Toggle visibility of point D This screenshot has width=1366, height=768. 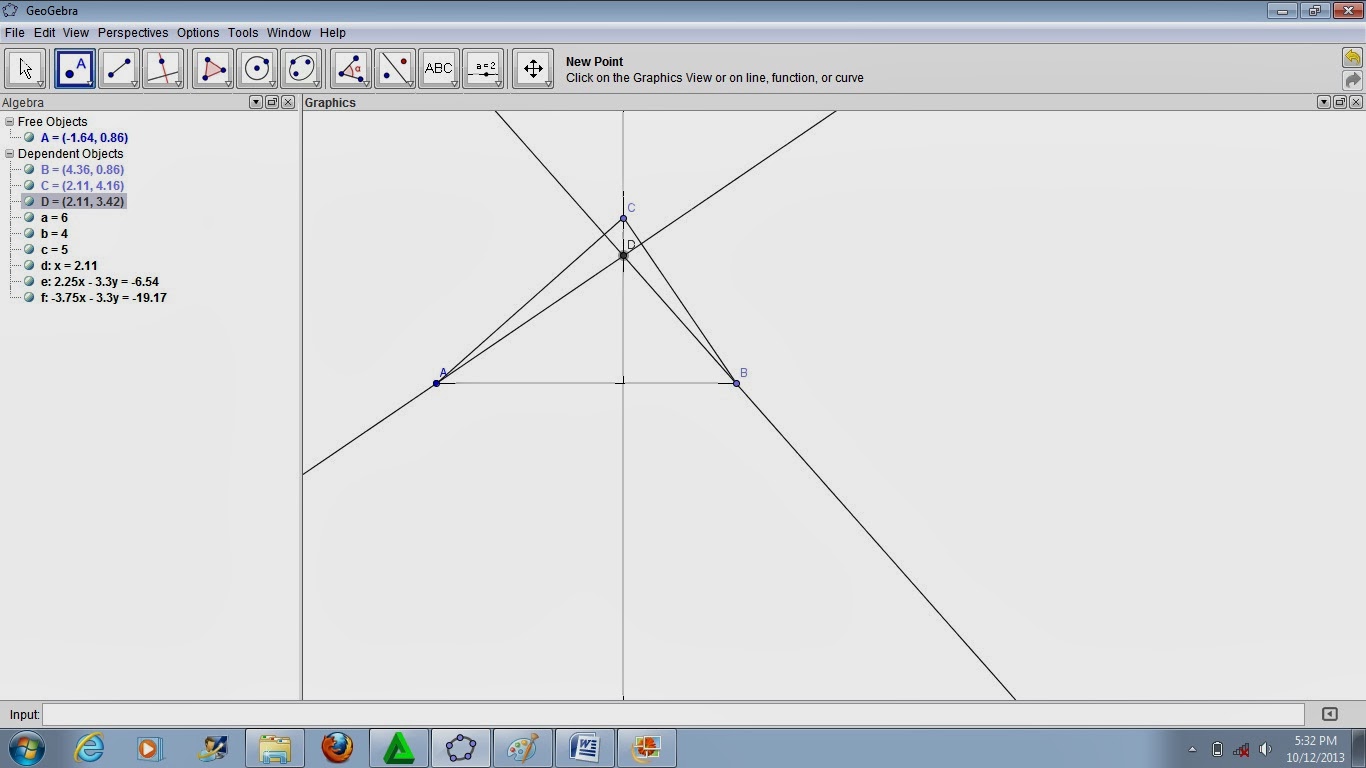[29, 201]
